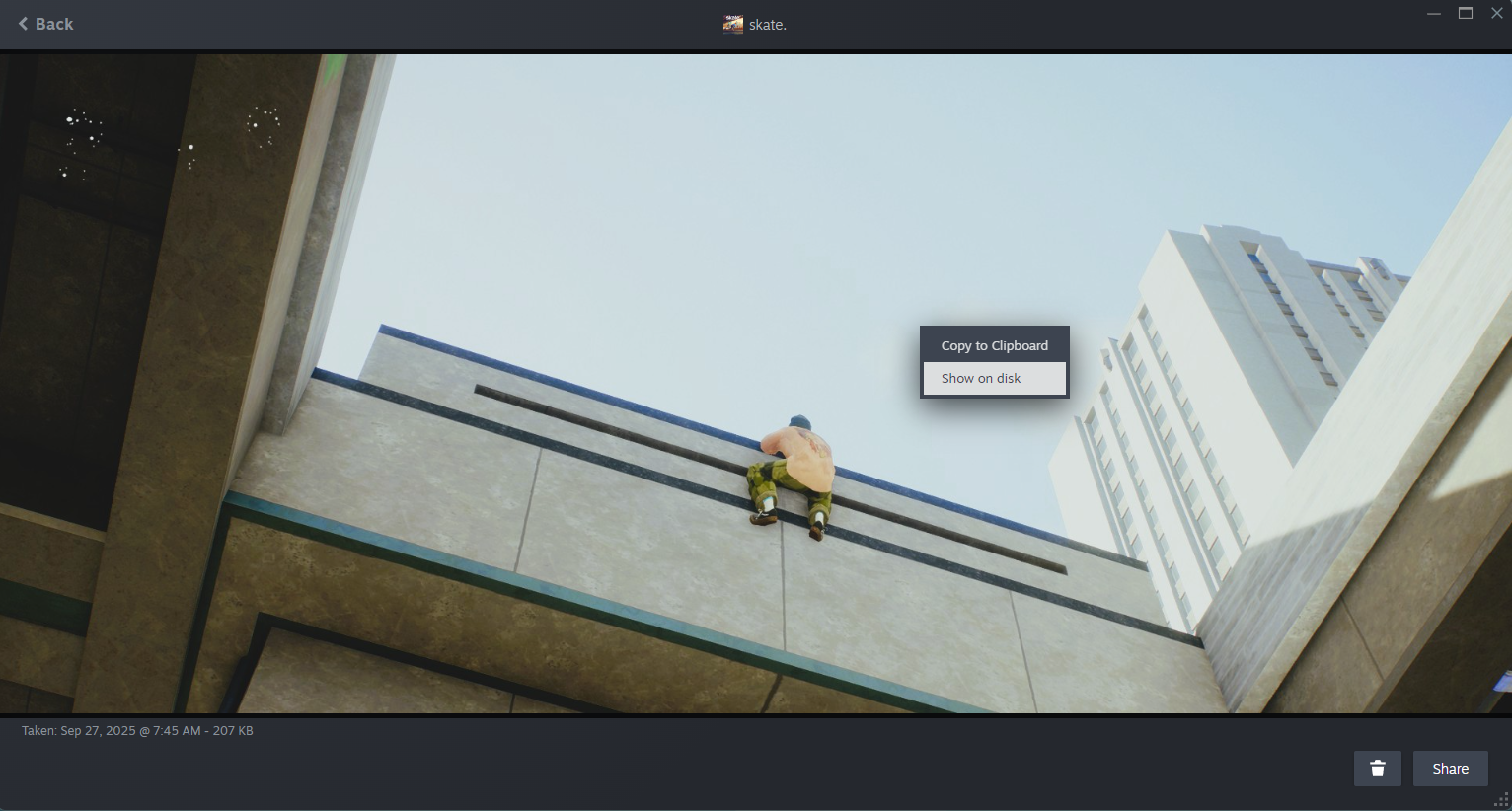Click the 'Taken: Sep 27, 2025' info text
Viewport: 1512px width, 811px height.
tap(137, 731)
